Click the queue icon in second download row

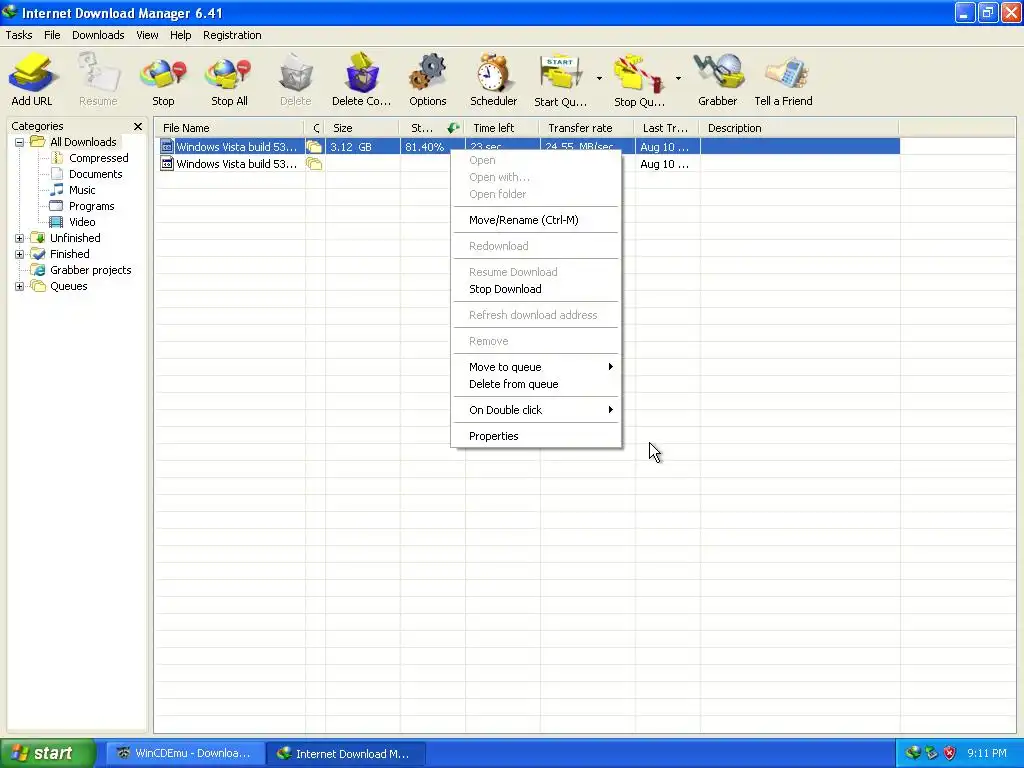(x=315, y=164)
